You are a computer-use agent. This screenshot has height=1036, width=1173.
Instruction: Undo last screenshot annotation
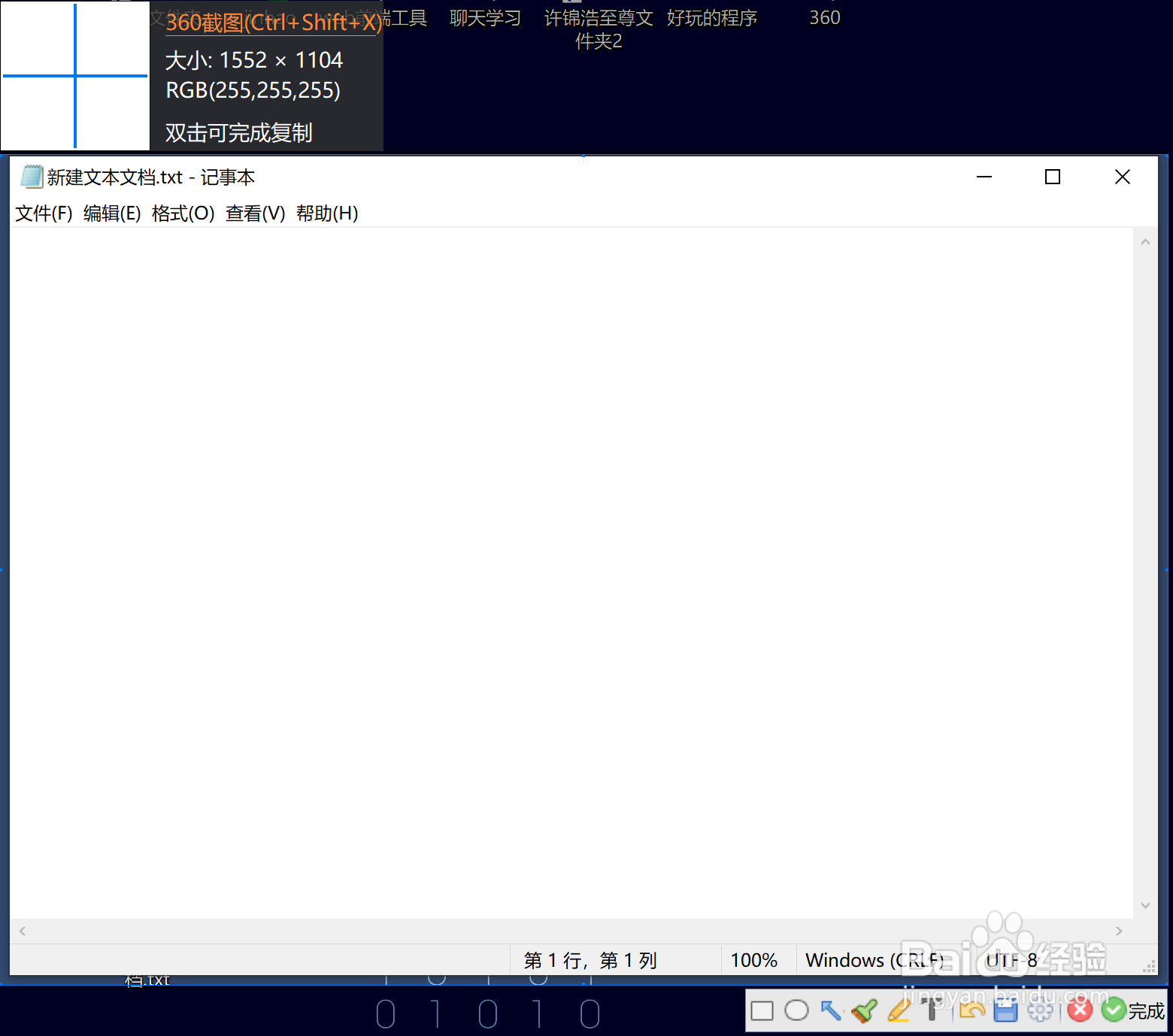pyautogui.click(x=971, y=1011)
